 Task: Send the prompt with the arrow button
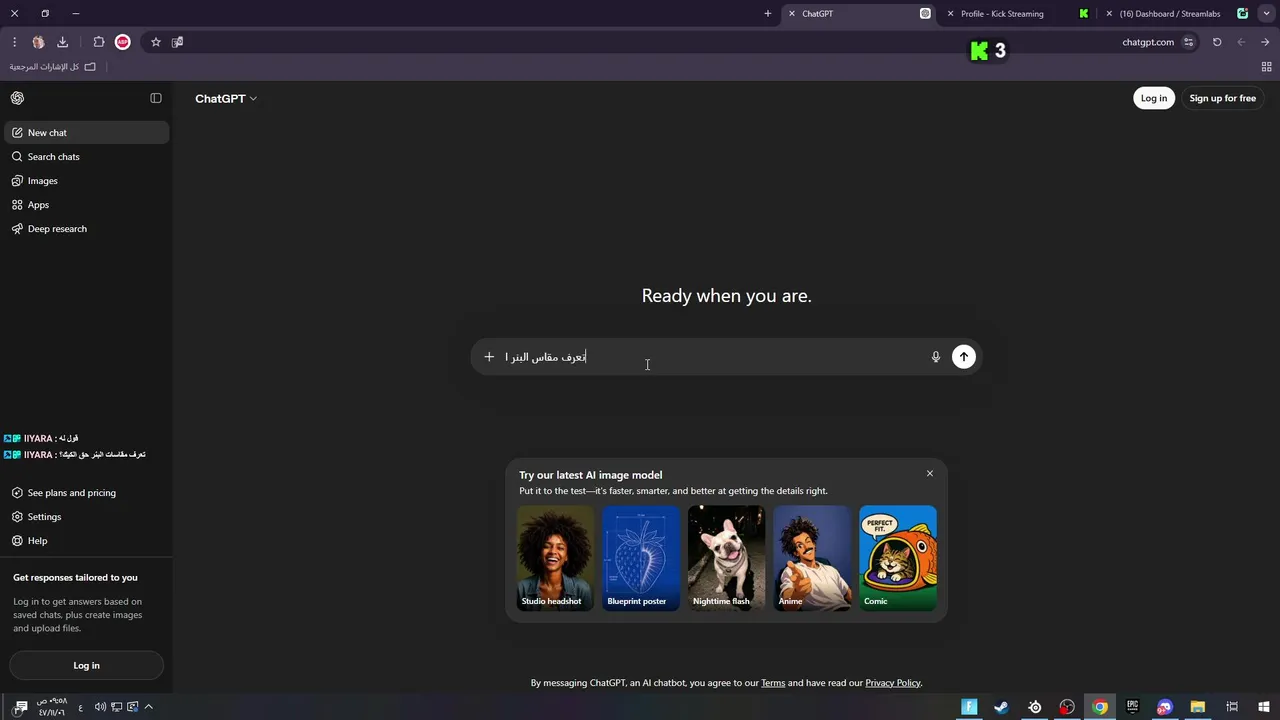pos(964,356)
